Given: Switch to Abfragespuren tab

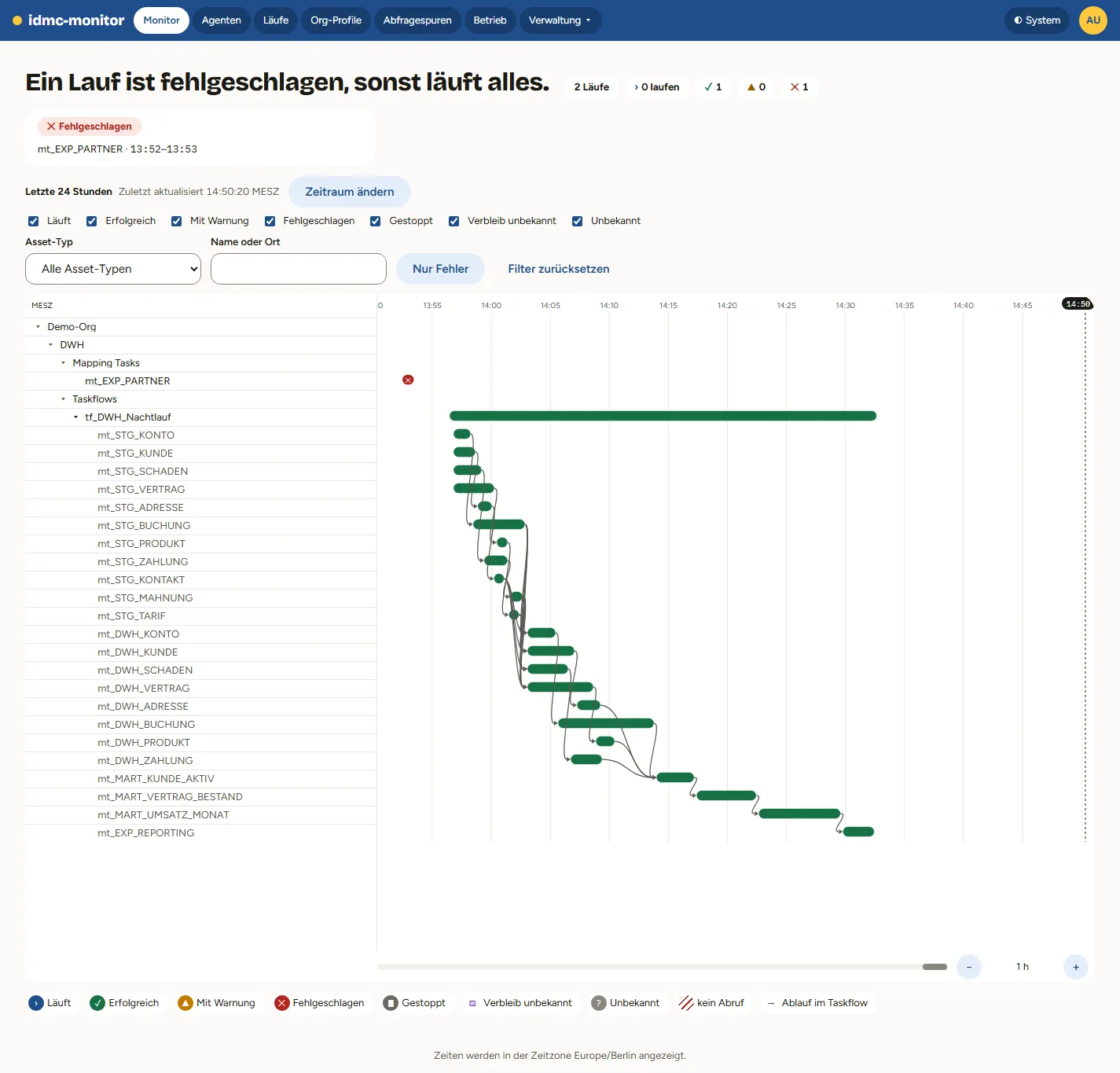Looking at the screenshot, I should pyautogui.click(x=417, y=20).
